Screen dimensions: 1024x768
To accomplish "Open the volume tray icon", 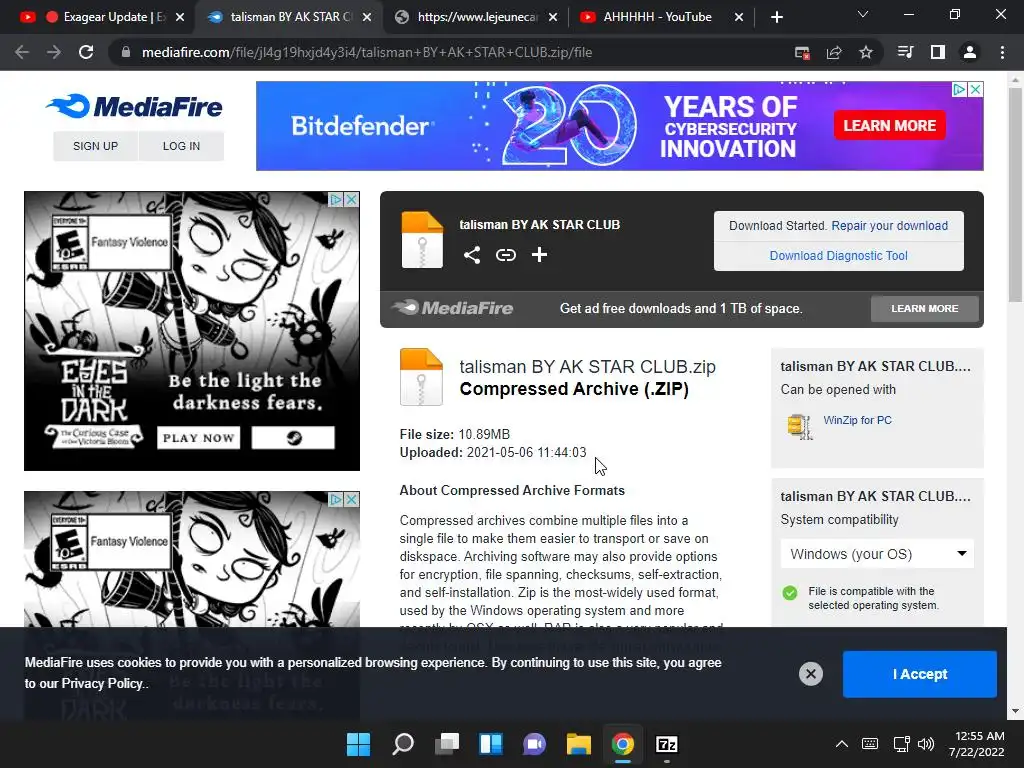I will [926, 744].
